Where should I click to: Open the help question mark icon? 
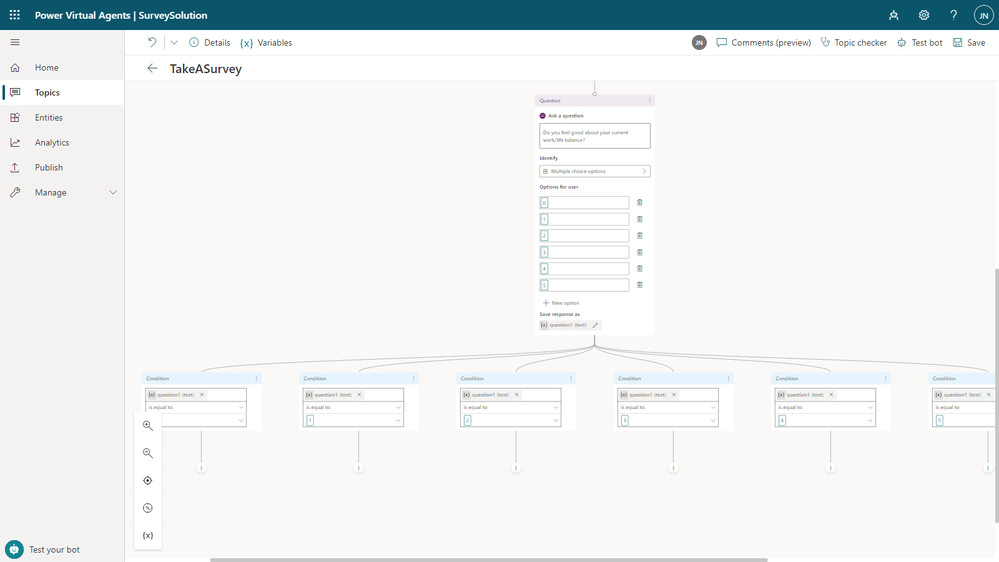coord(954,15)
